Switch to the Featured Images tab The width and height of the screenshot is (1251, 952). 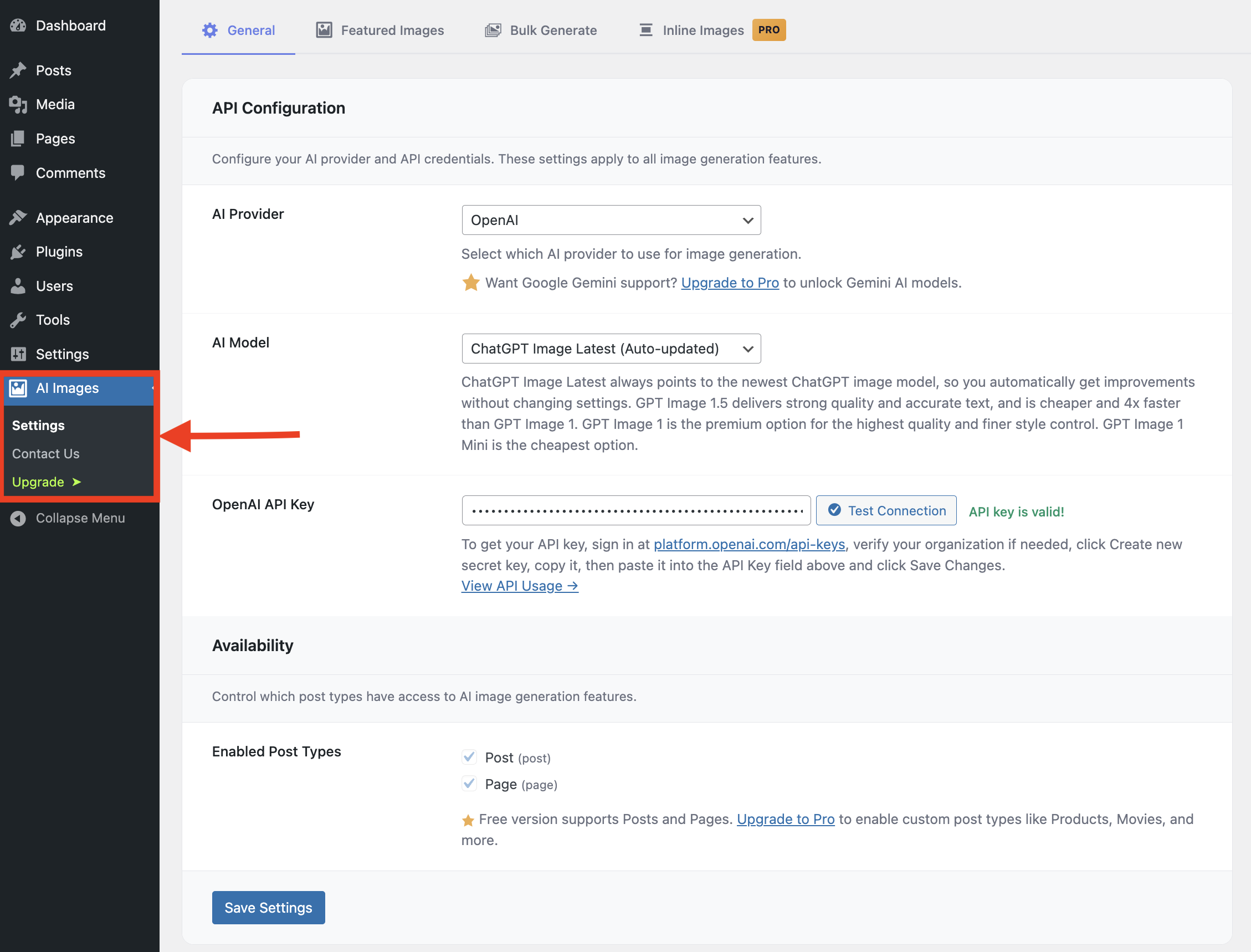pos(380,30)
